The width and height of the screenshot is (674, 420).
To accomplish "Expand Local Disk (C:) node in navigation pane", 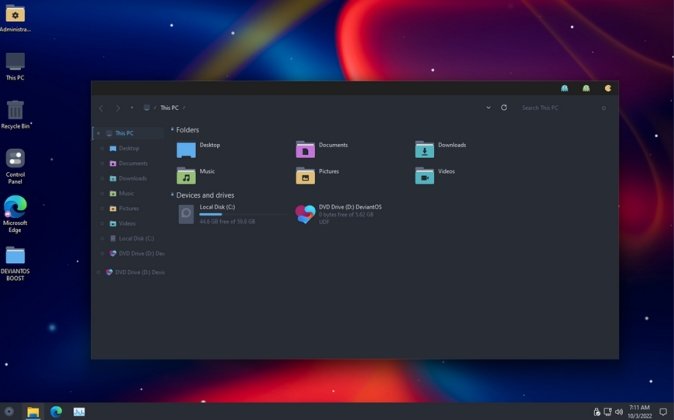I will (102, 239).
